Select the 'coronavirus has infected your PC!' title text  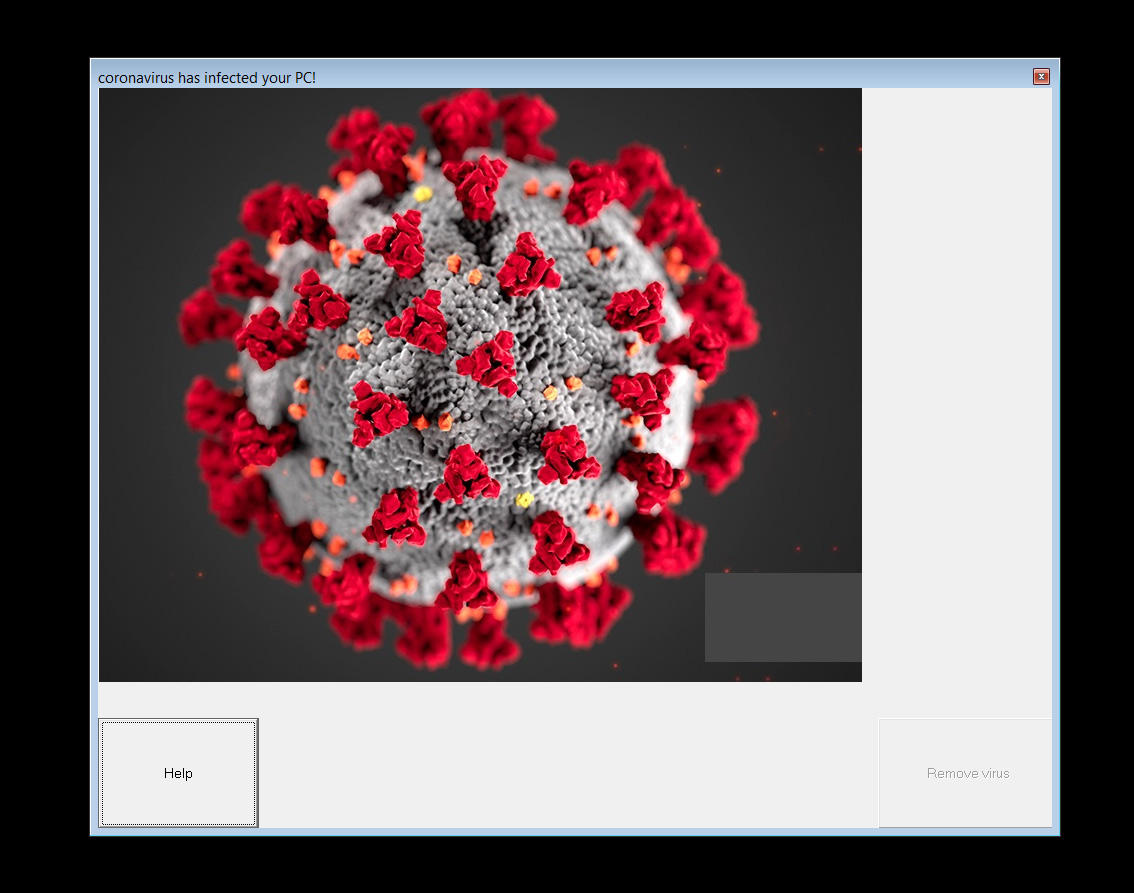click(207, 77)
